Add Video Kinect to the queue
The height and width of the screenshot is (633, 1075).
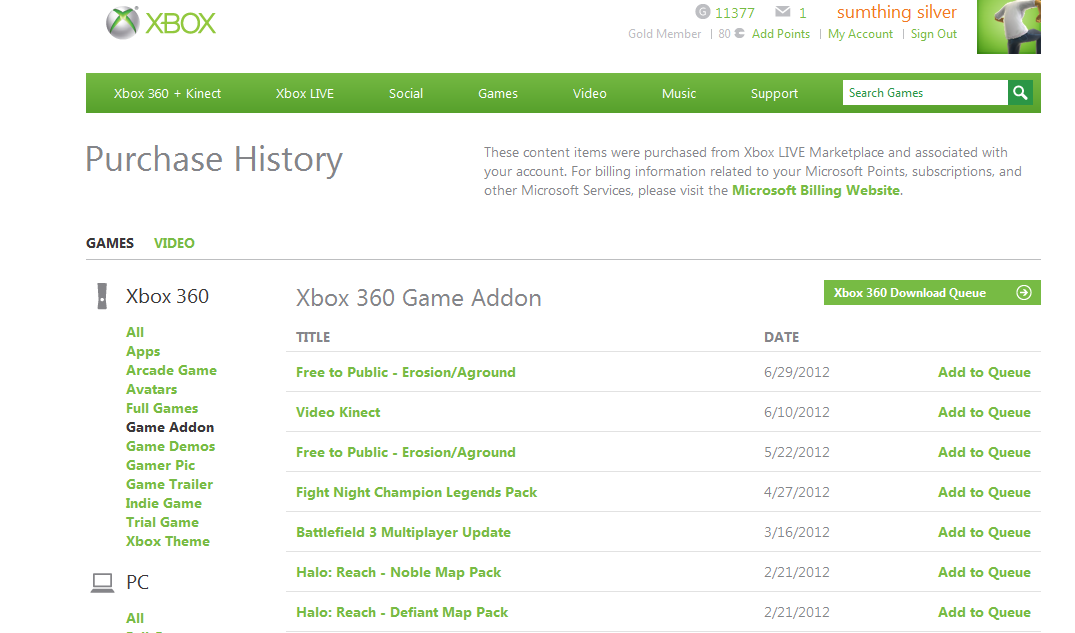pyautogui.click(x=984, y=412)
